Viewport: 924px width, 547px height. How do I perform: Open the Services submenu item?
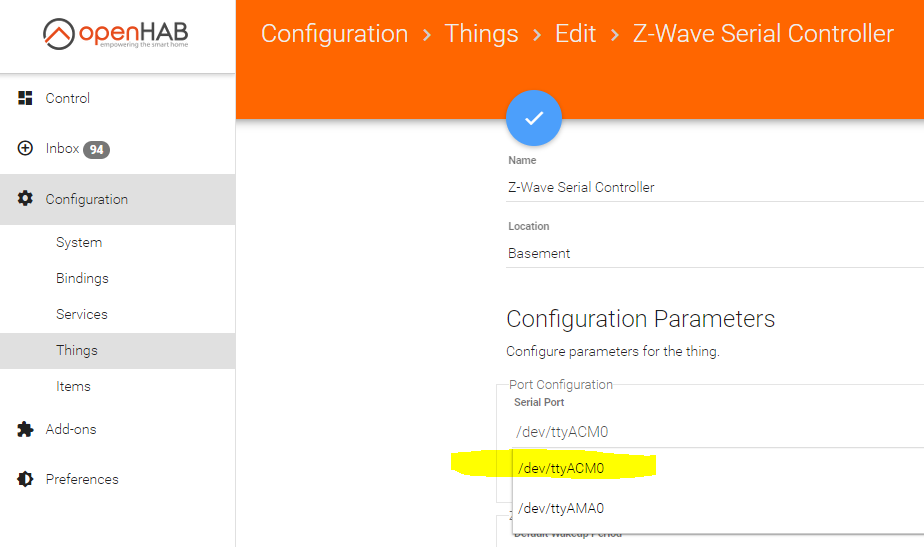click(x=118, y=314)
